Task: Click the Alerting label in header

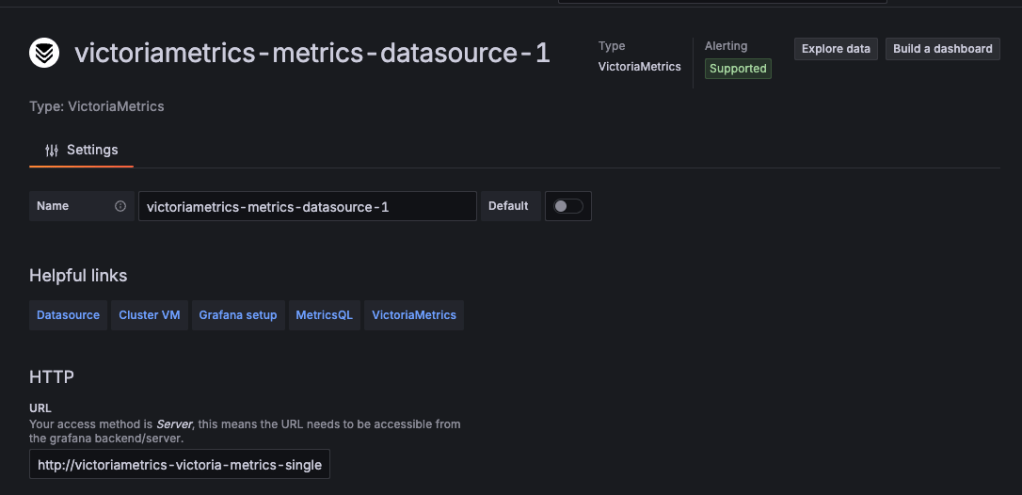Action: 725,46
